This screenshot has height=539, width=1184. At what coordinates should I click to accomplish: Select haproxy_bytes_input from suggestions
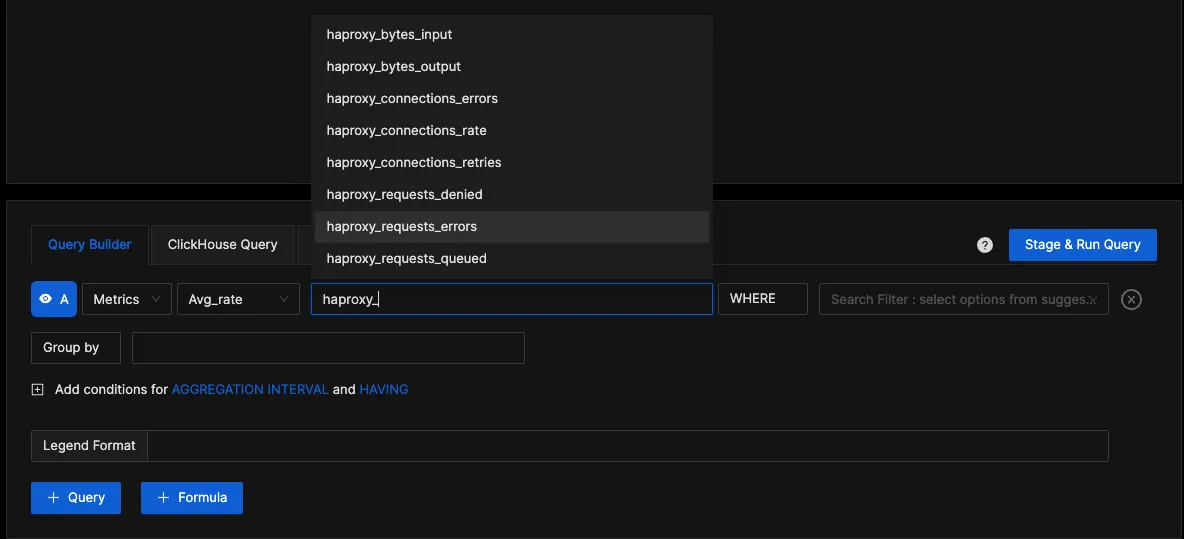(x=512, y=35)
